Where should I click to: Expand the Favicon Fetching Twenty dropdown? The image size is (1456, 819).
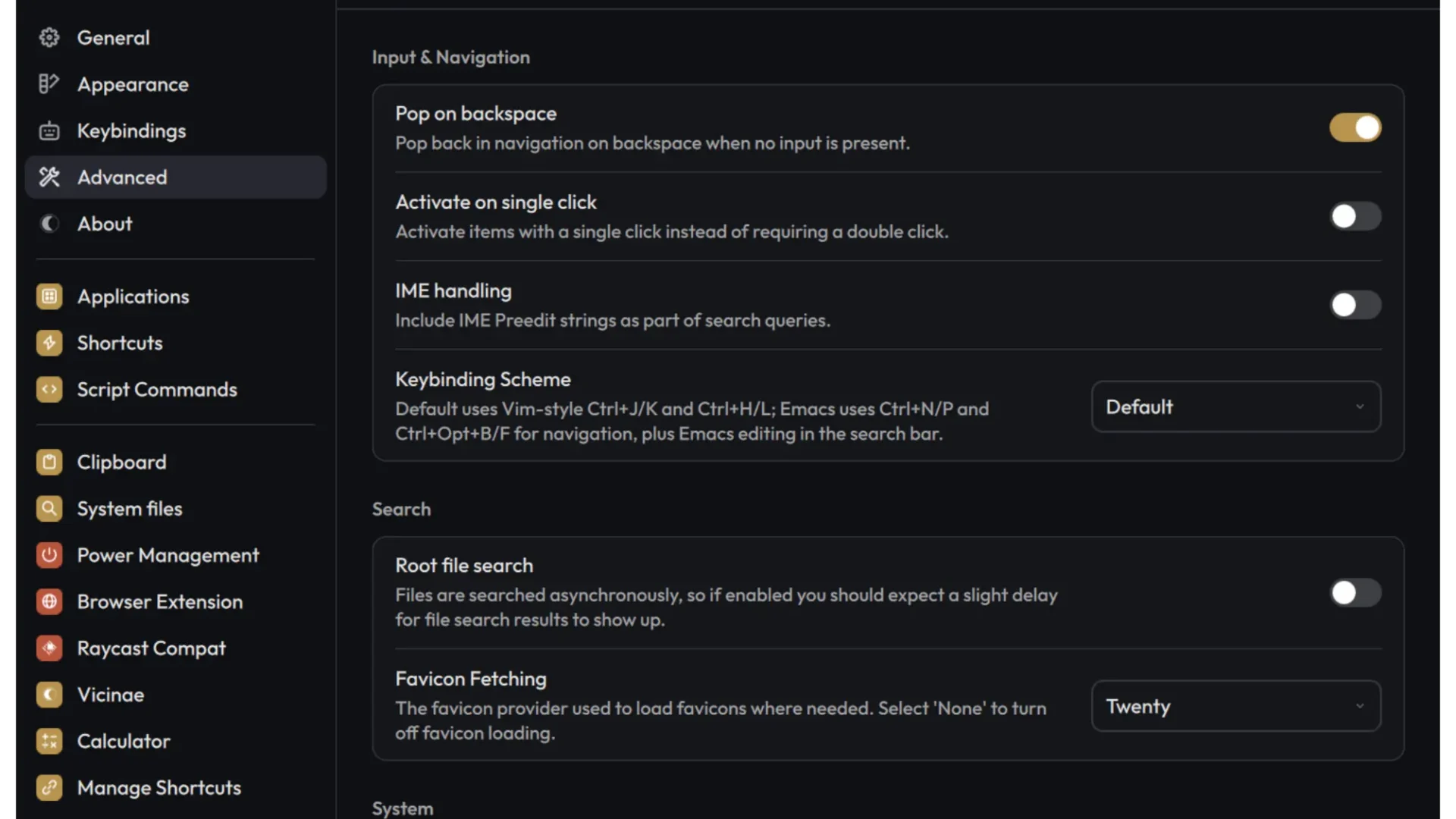[1236, 706]
